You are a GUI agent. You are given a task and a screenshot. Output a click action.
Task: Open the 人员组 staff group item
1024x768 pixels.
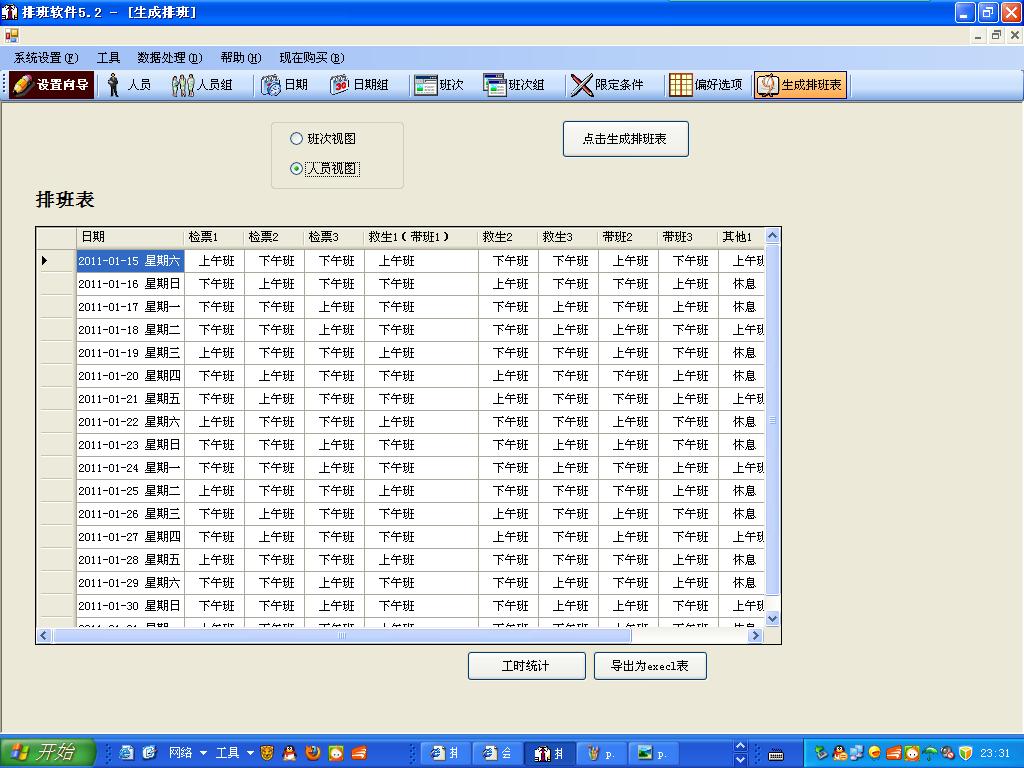202,85
